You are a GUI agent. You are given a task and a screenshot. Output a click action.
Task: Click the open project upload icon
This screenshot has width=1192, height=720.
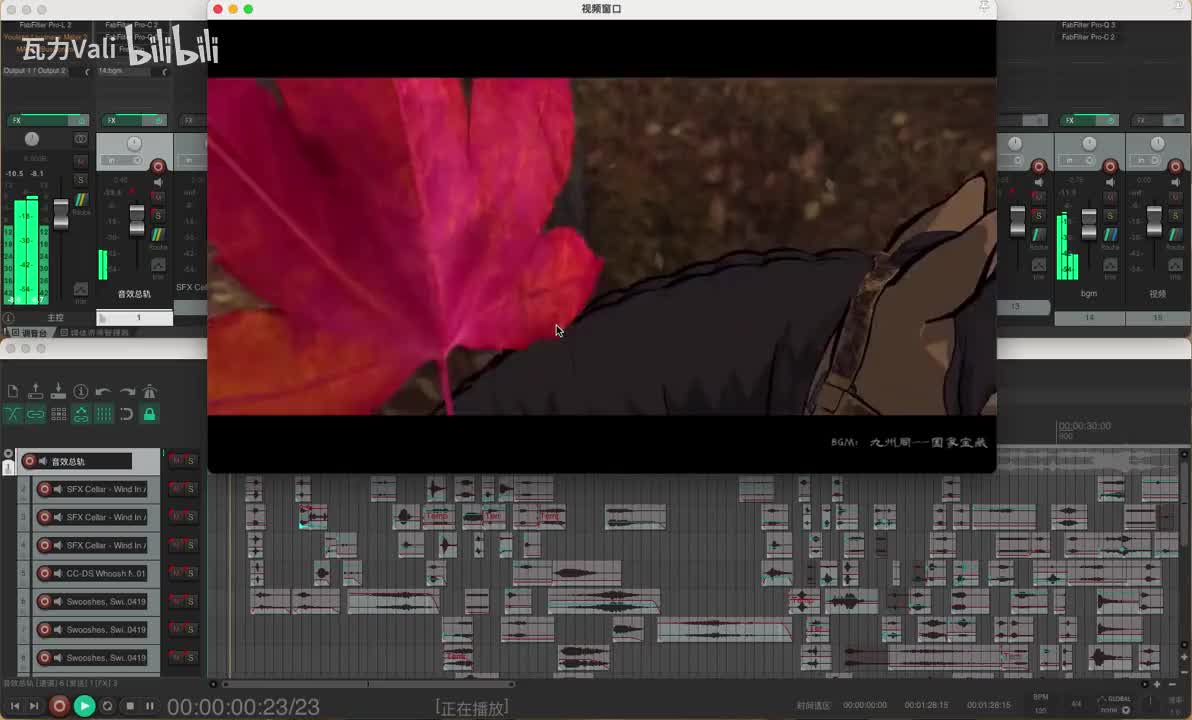[x=35, y=392]
